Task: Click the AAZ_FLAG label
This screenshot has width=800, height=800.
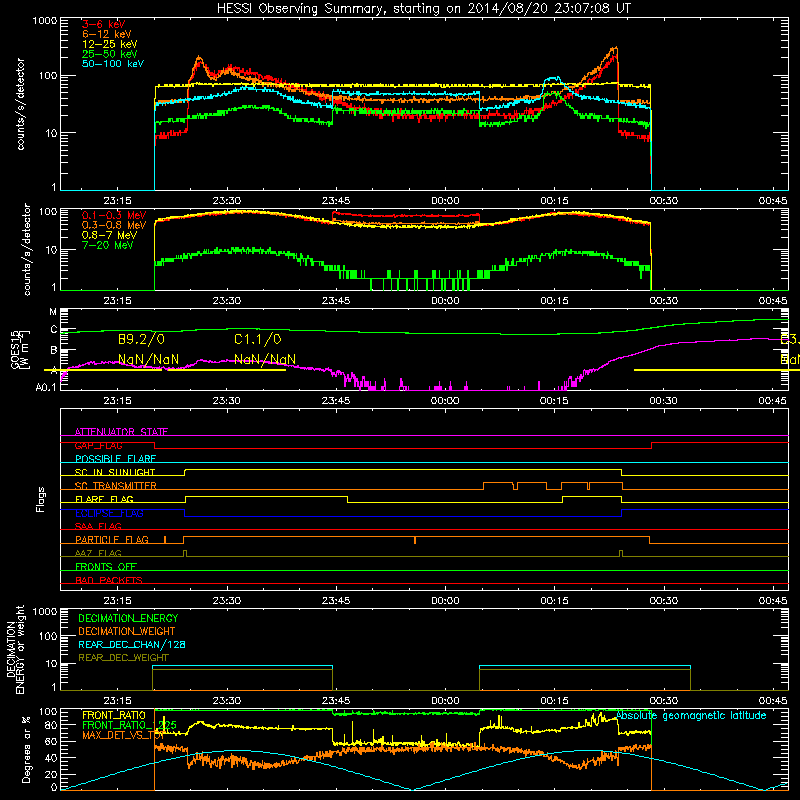Action: pos(98,553)
